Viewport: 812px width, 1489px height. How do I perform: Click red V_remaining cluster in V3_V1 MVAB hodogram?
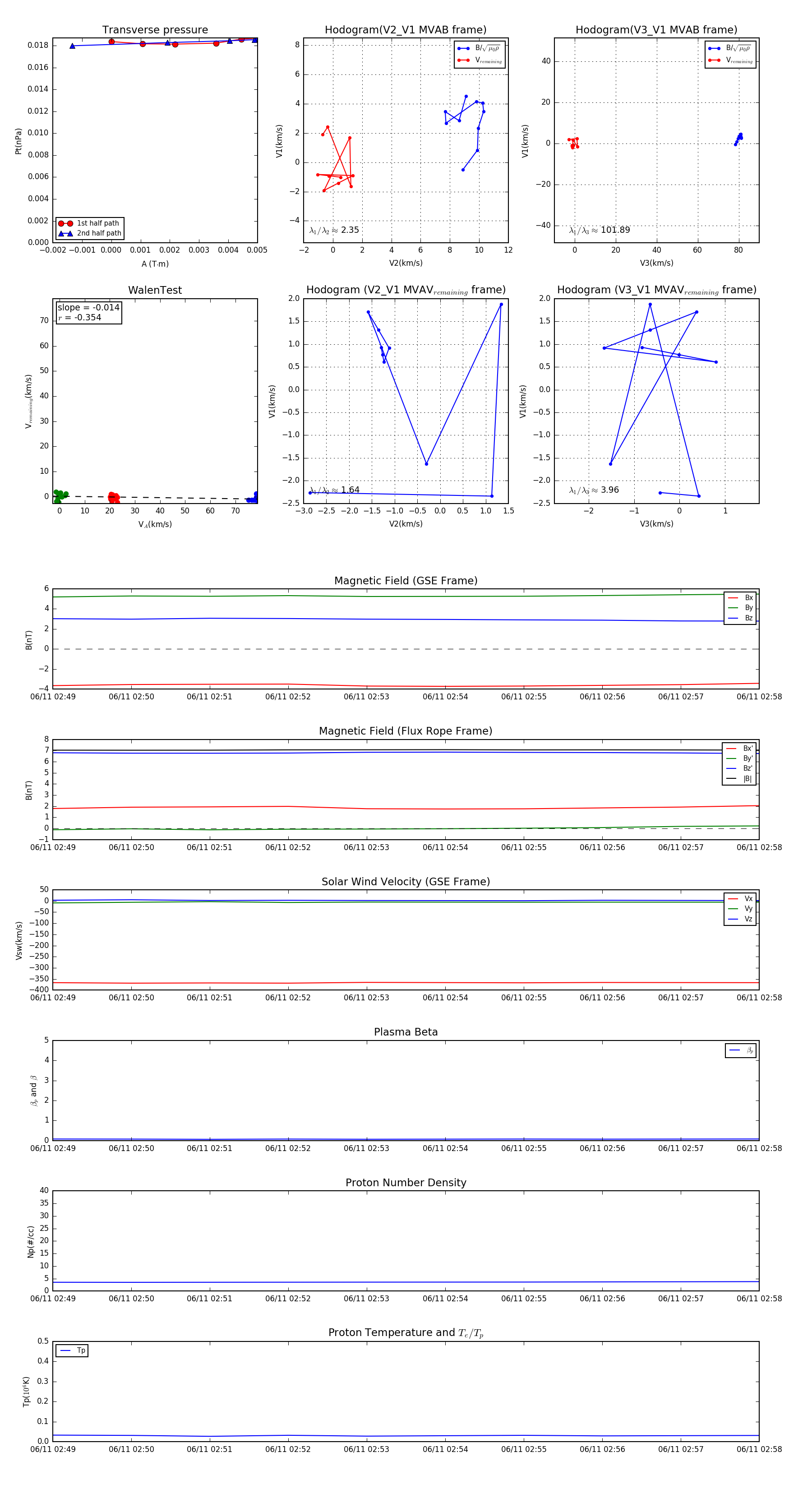coord(573,143)
